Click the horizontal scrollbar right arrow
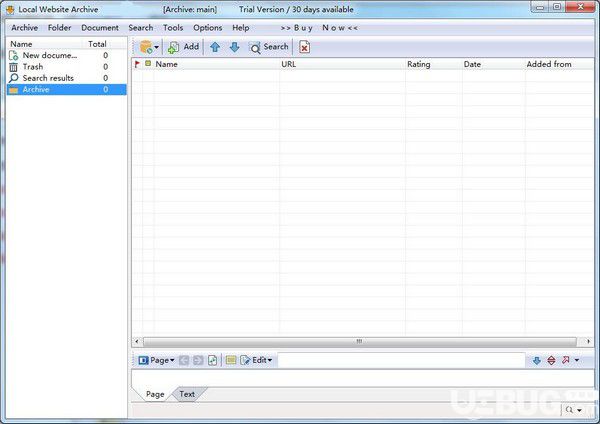Screen dimensions: 600x424 click(589, 341)
